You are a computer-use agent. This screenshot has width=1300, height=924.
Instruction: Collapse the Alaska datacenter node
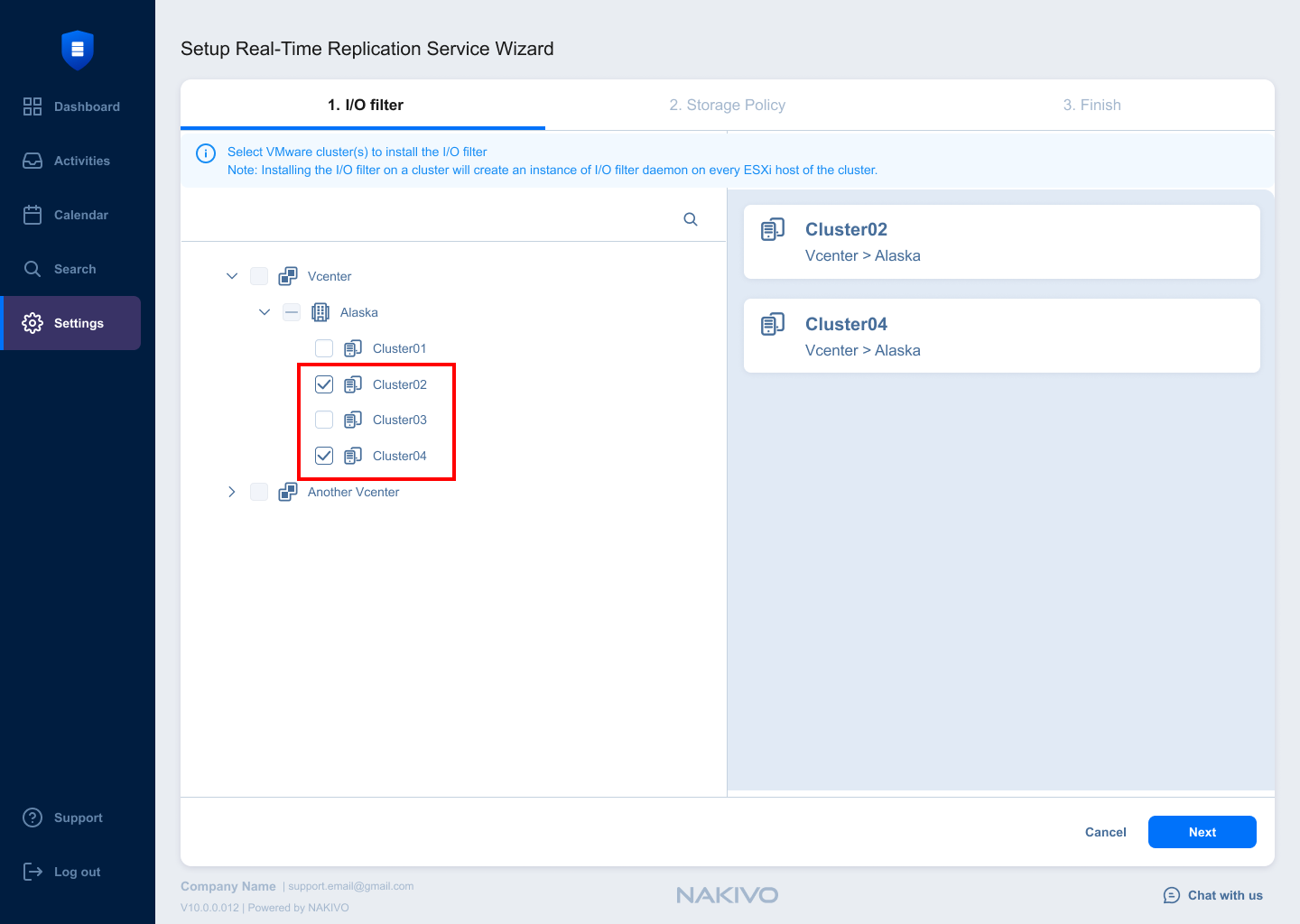[265, 312]
